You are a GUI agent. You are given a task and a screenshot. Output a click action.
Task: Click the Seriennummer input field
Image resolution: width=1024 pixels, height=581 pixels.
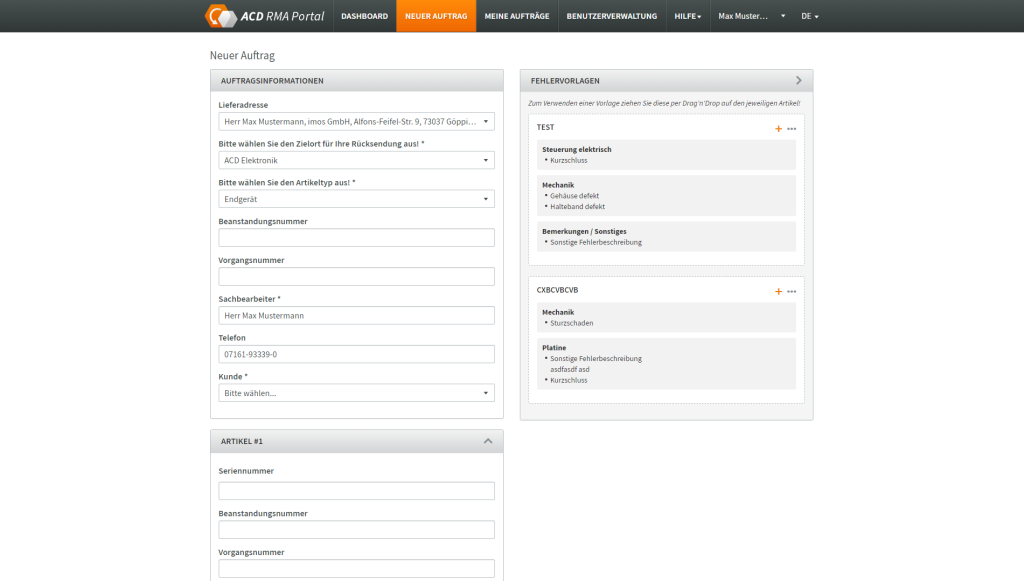coord(356,491)
